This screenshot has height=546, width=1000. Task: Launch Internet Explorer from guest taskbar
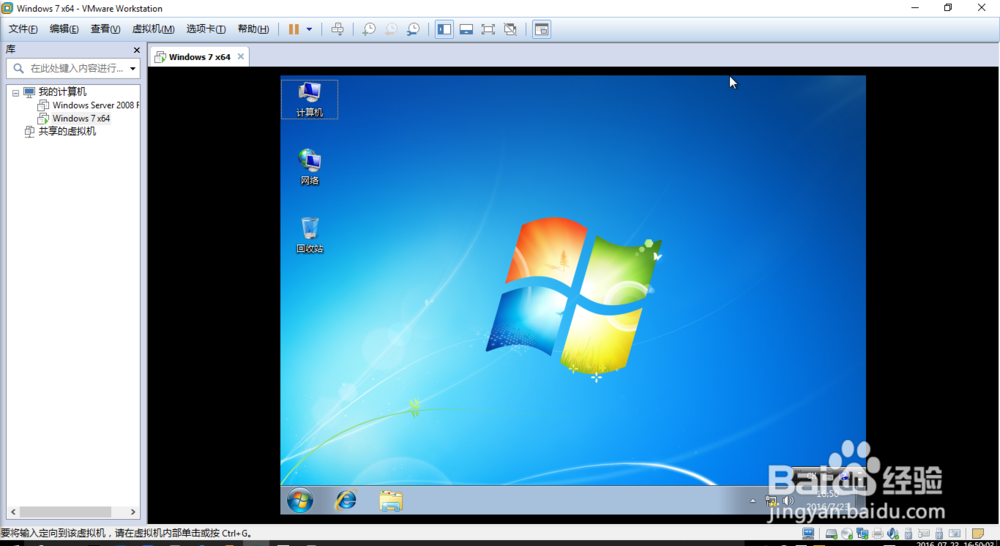click(x=346, y=501)
